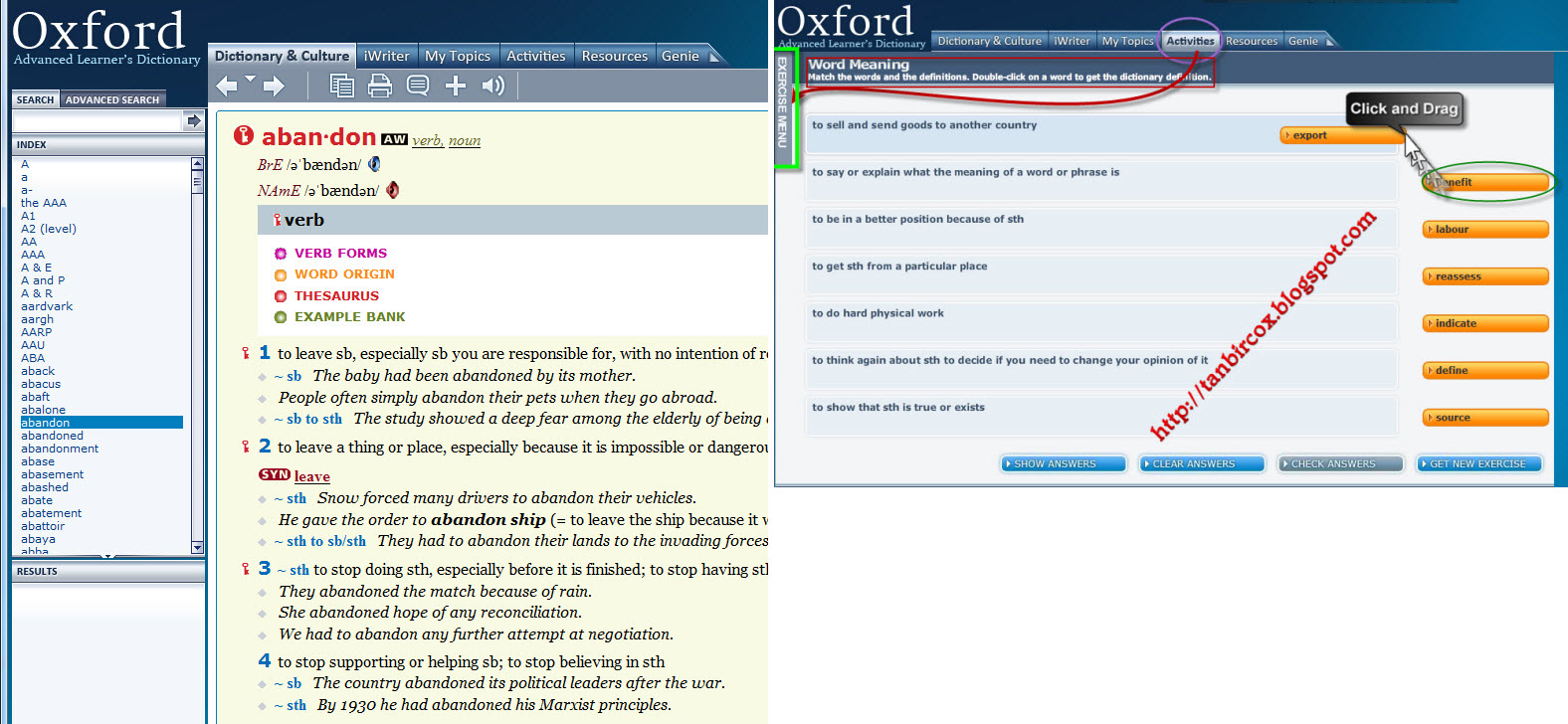Play the BrE pronunciation of abandon
1568x724 pixels.
point(374,164)
